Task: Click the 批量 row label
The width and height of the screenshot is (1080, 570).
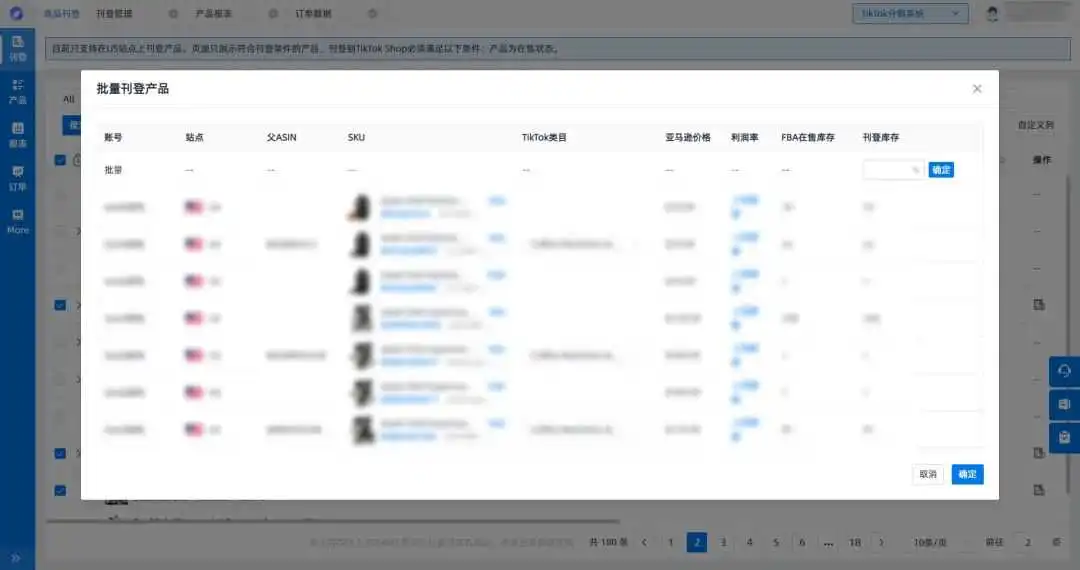Action: 113,170
